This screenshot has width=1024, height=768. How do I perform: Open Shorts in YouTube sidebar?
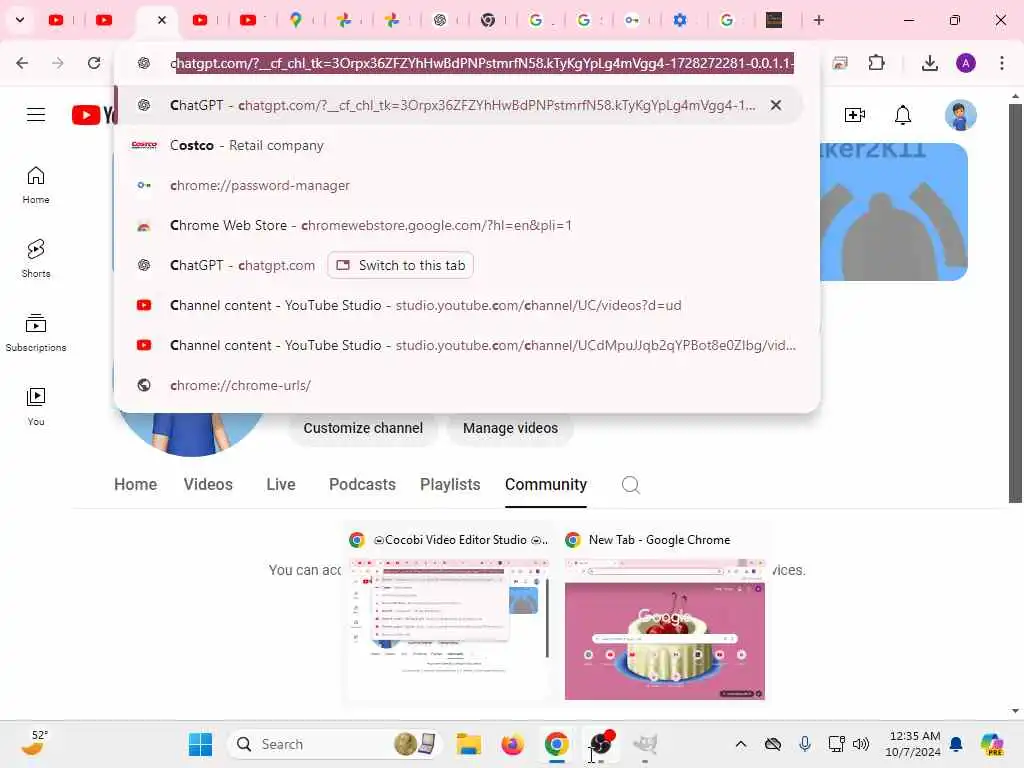coord(36,259)
